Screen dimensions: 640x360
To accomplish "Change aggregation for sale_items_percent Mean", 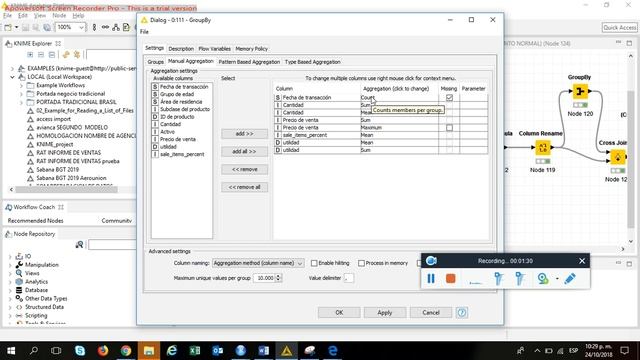I will pyautogui.click(x=399, y=135).
